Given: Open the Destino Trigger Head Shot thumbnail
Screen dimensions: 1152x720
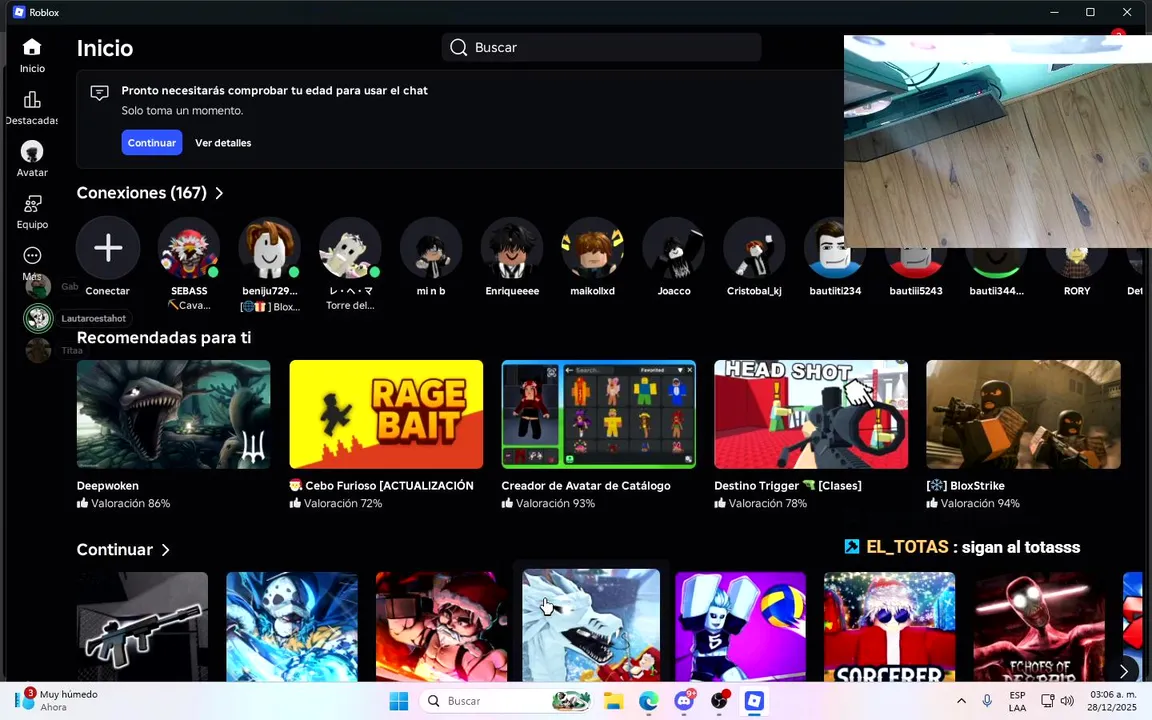Looking at the screenshot, I should click(x=811, y=414).
